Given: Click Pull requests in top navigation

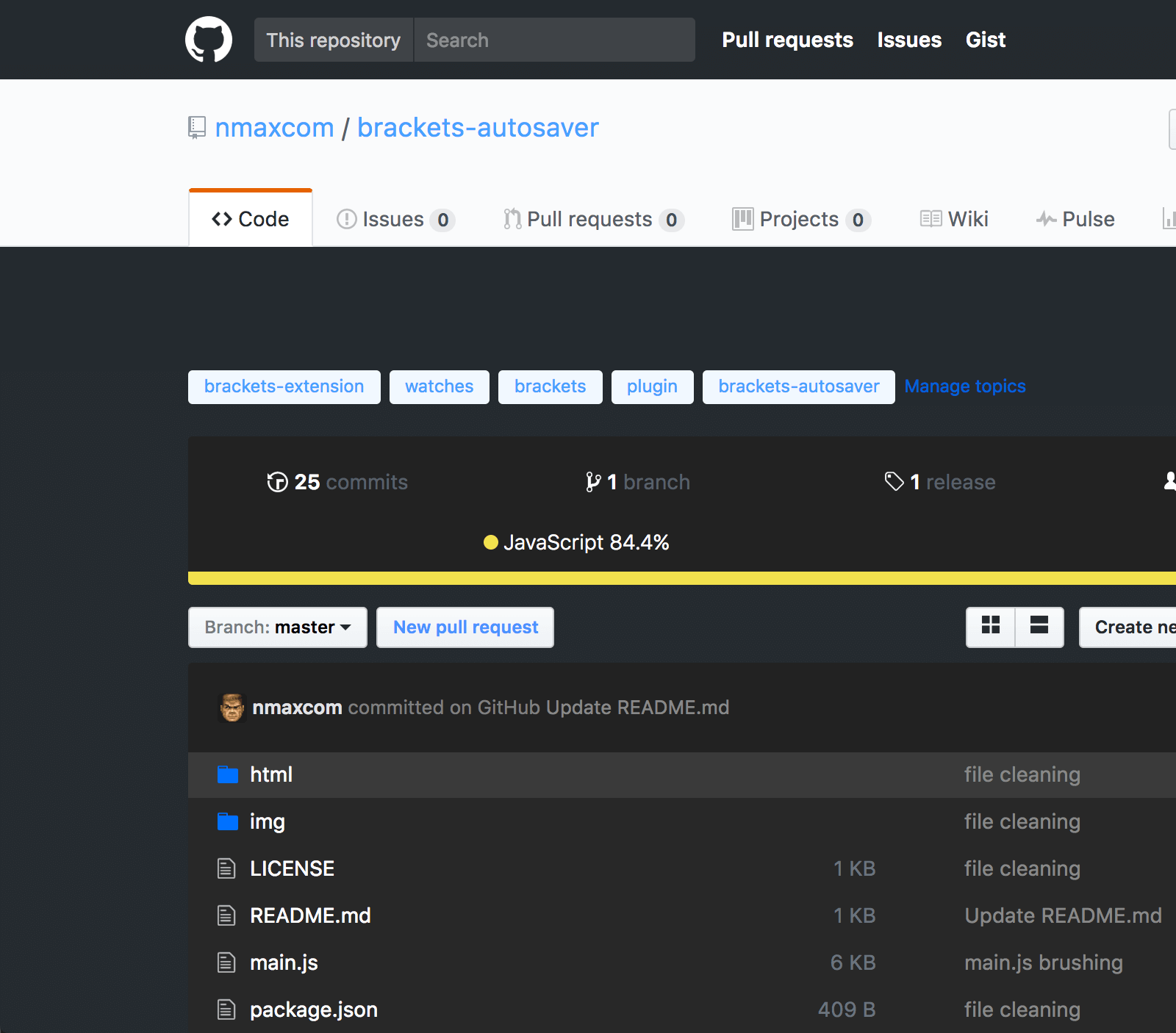Looking at the screenshot, I should coord(788,40).
